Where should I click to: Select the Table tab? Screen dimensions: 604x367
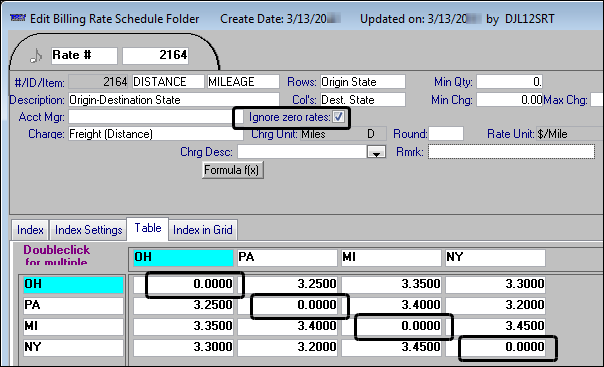point(148,228)
